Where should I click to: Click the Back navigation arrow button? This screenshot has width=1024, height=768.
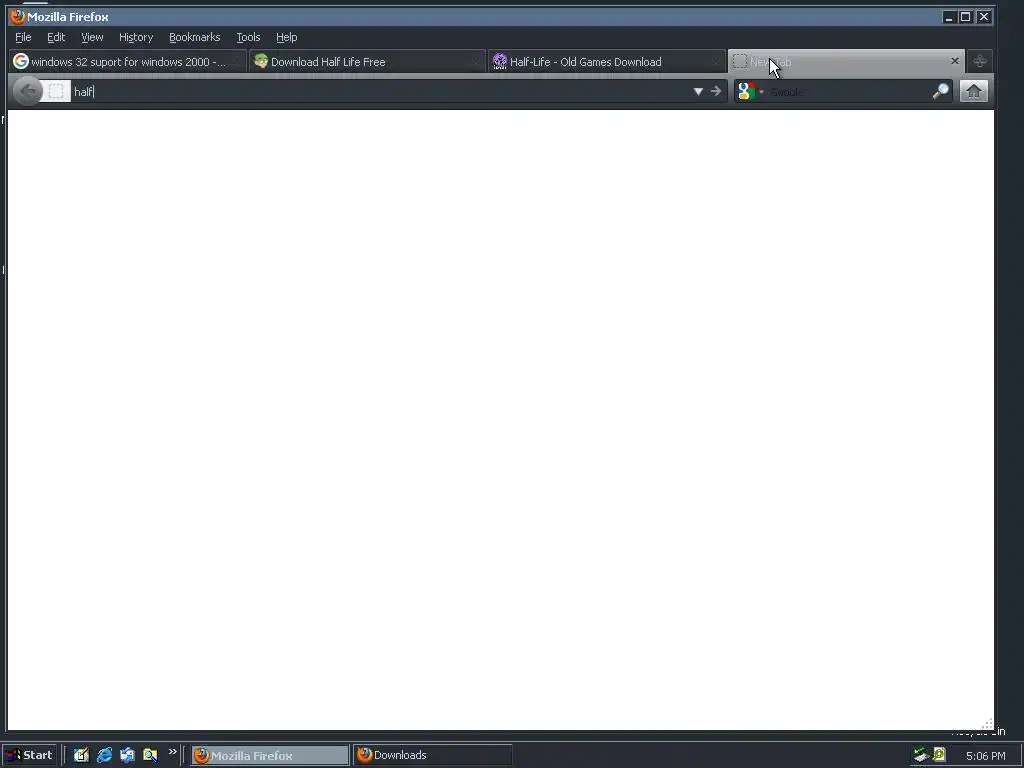[x=27, y=91]
